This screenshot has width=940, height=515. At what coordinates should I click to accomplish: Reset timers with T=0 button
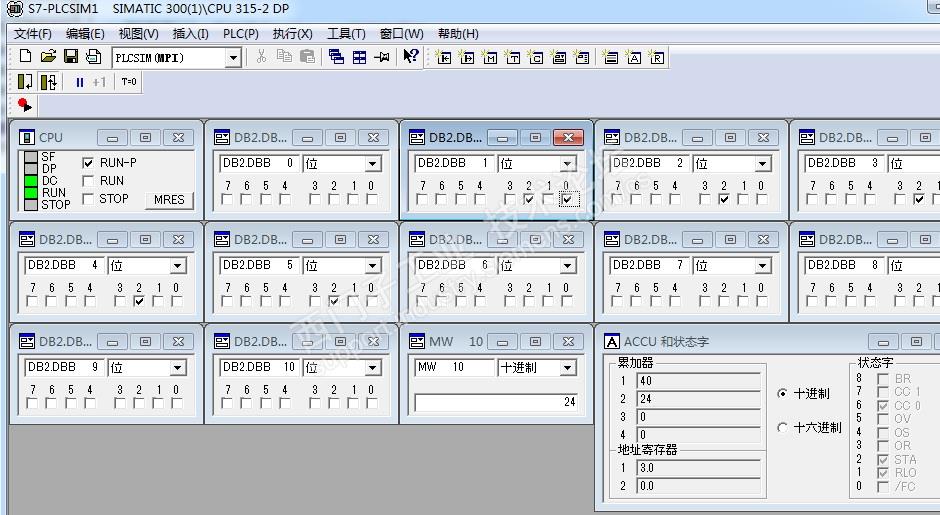click(x=128, y=82)
